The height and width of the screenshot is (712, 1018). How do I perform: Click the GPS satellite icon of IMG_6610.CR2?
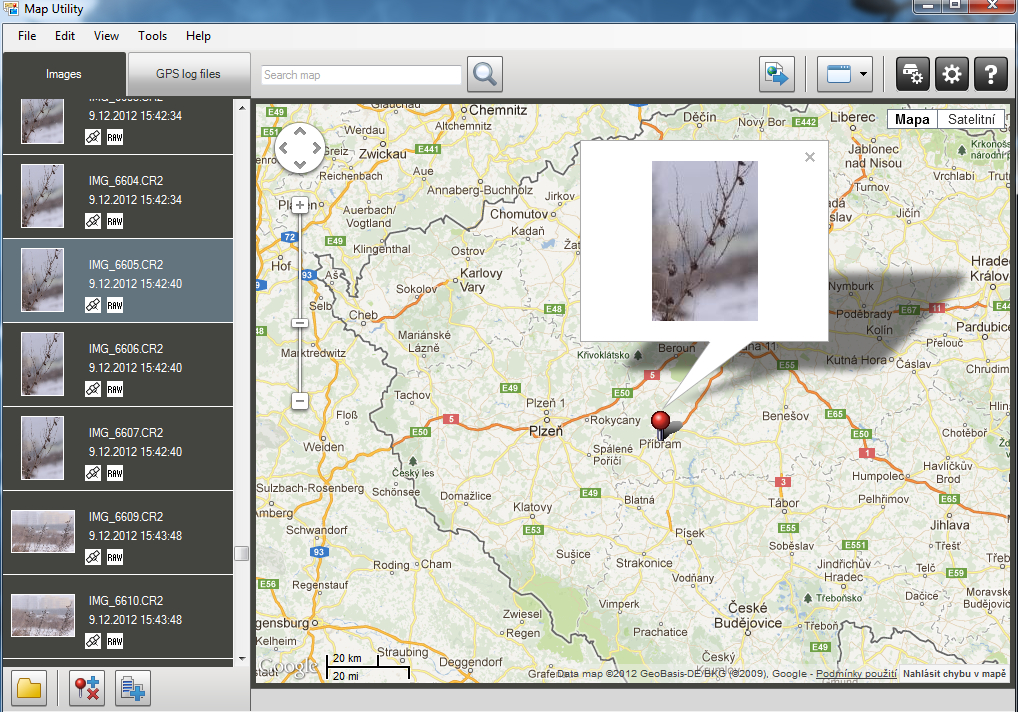pos(93,641)
